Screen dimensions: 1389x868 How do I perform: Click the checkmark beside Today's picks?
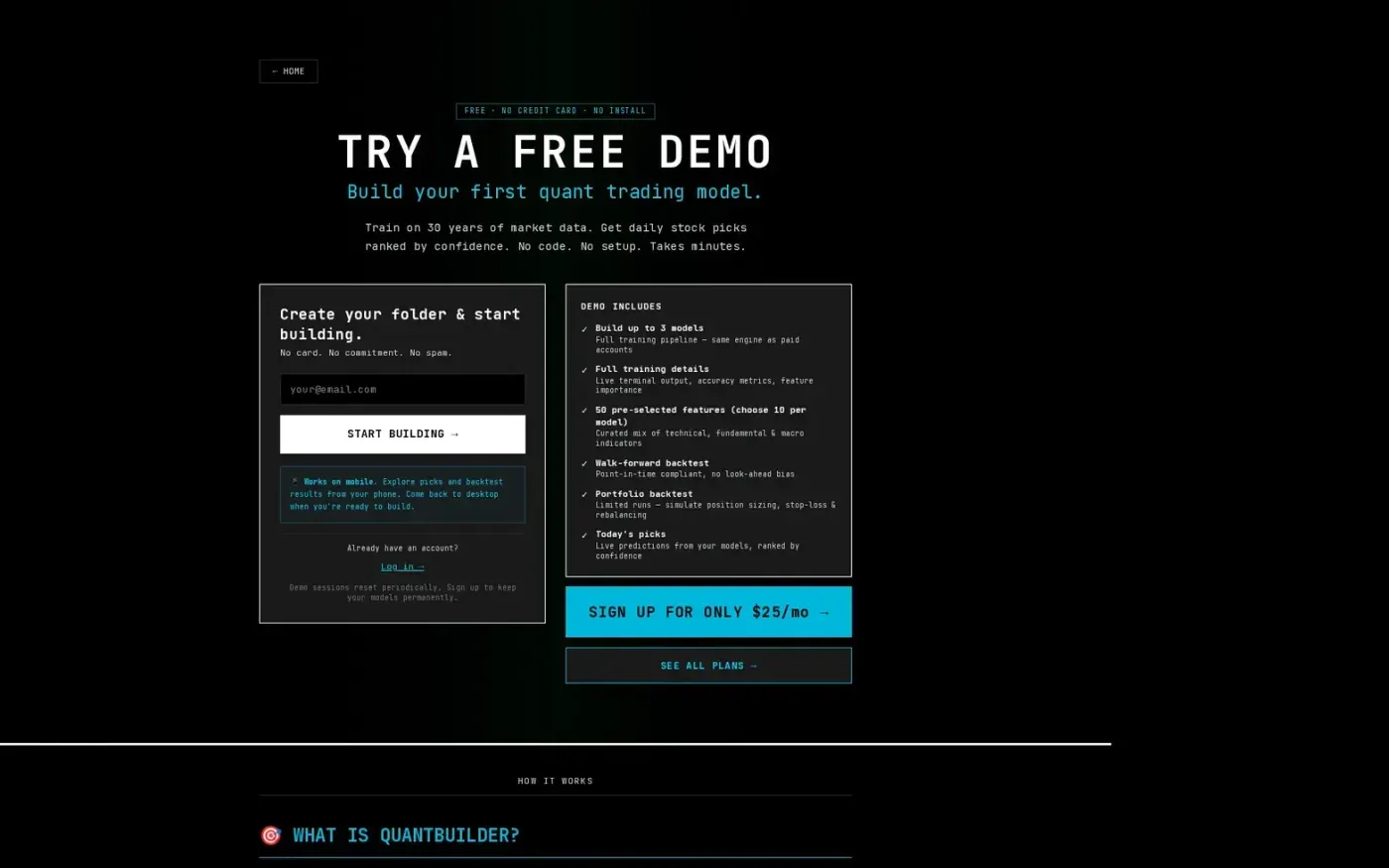[584, 536]
